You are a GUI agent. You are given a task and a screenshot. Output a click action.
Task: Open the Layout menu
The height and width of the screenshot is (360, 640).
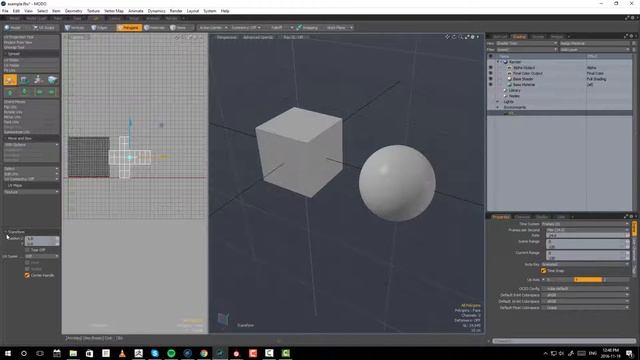(x=193, y=11)
